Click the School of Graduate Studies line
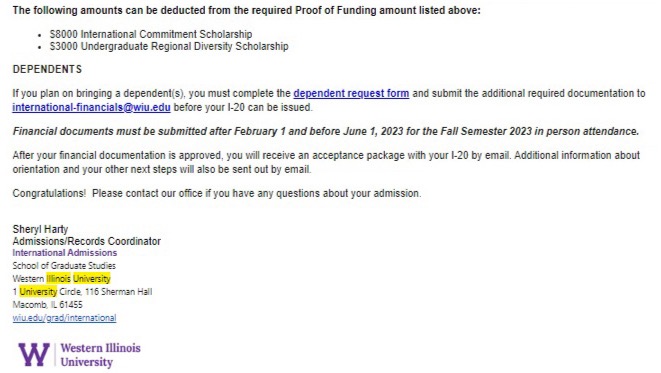The height and width of the screenshot is (373, 661). (x=64, y=266)
